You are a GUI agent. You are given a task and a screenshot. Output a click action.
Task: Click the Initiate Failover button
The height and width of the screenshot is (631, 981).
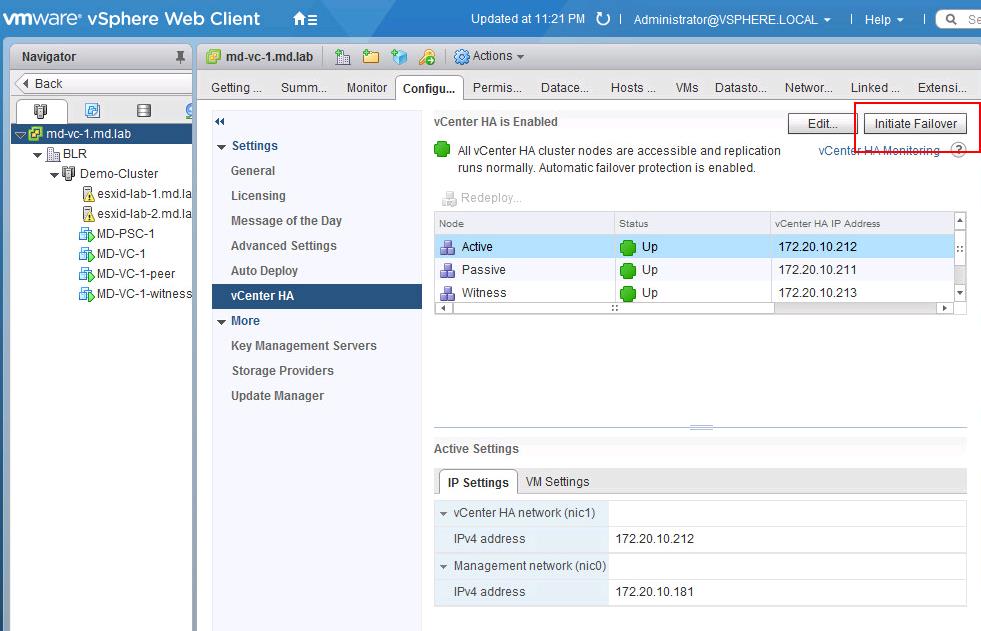915,124
